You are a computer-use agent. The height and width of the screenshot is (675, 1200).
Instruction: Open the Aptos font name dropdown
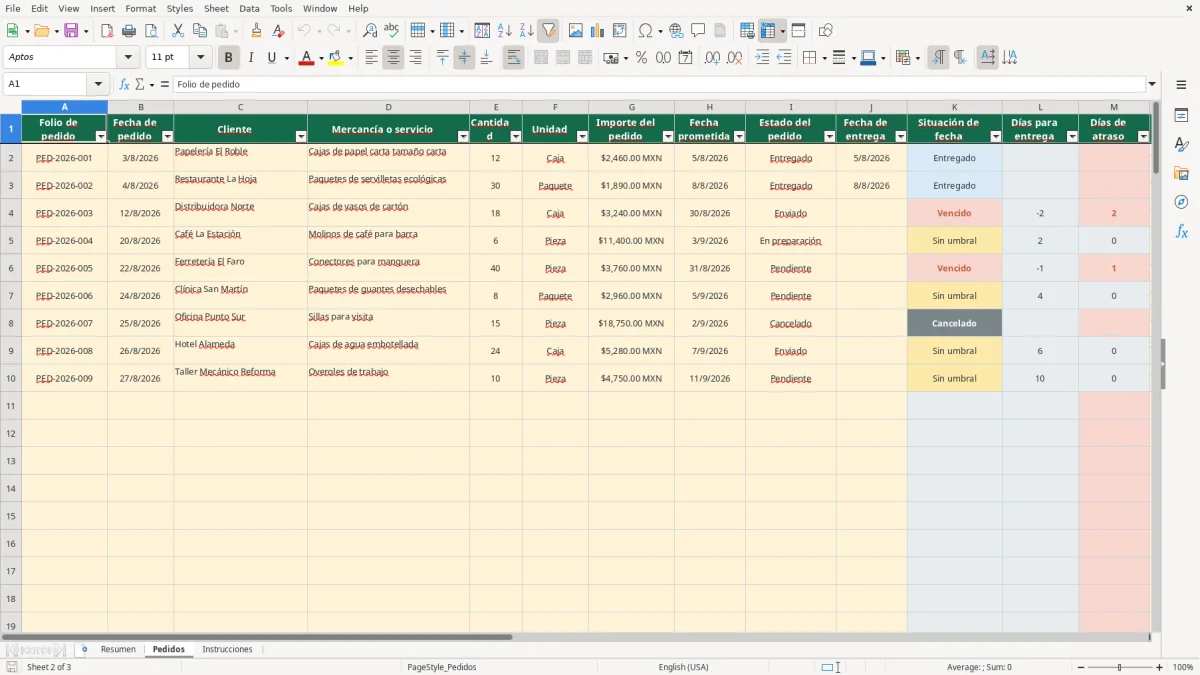coord(128,58)
